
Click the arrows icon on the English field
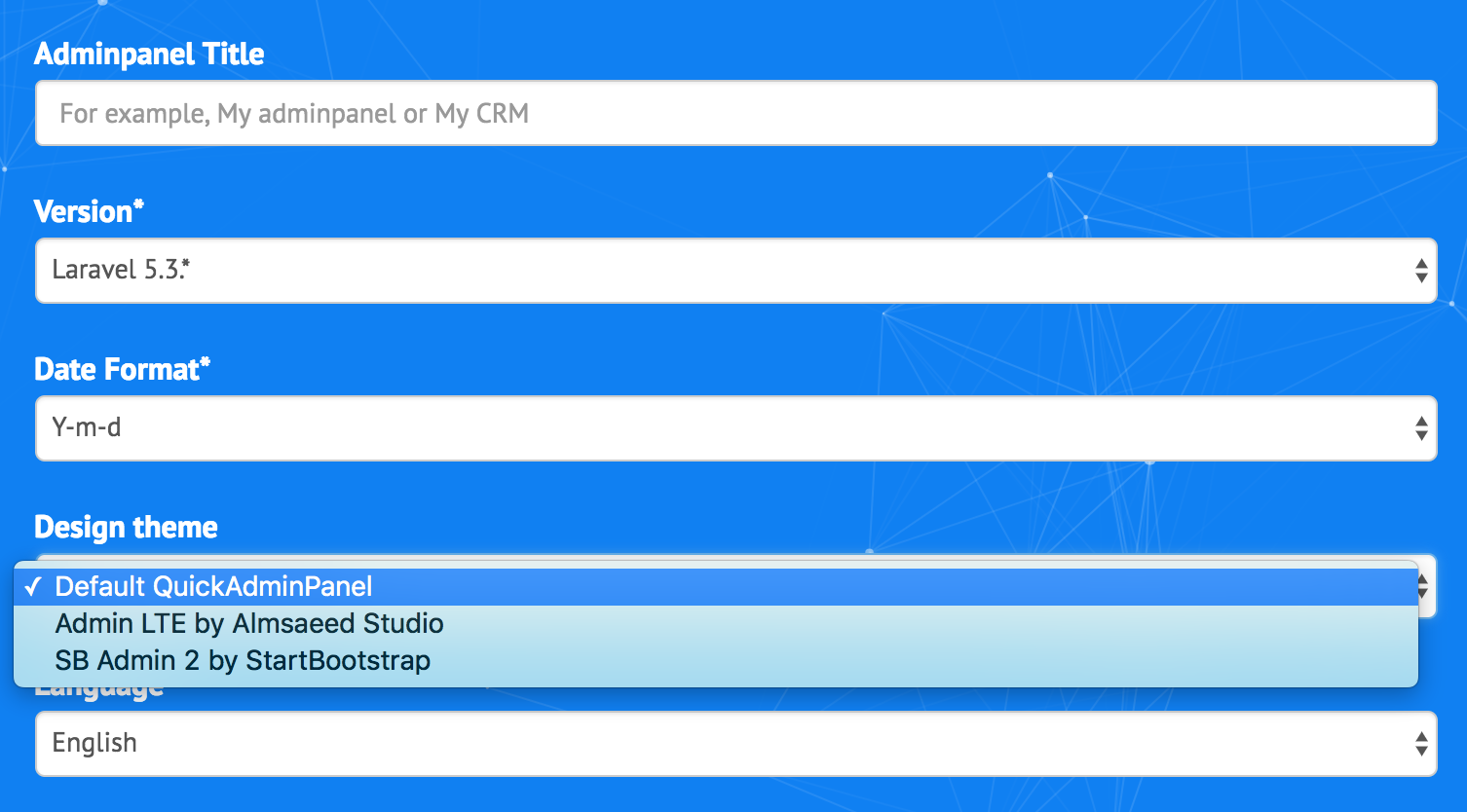[x=1420, y=743]
